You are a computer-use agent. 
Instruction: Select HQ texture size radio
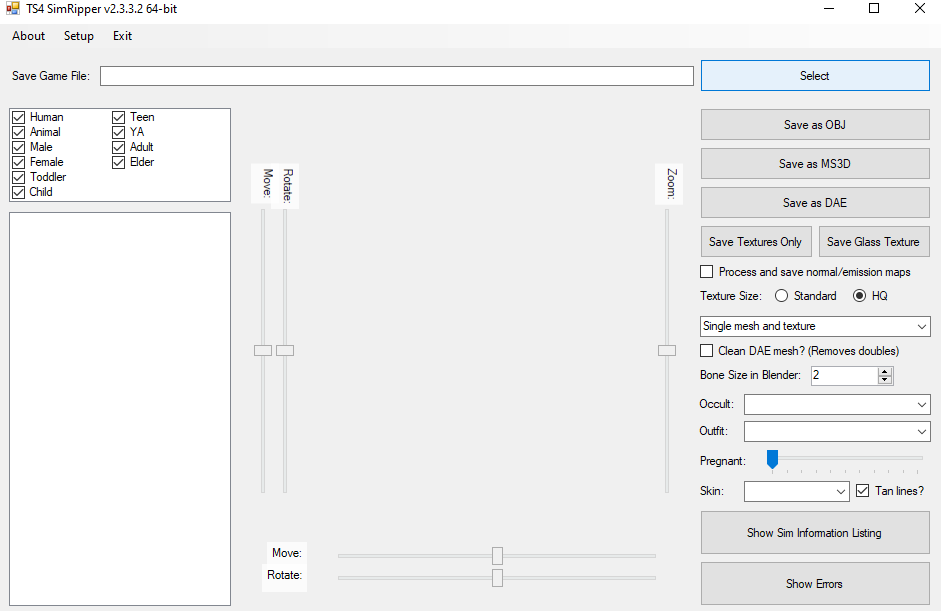point(859,296)
